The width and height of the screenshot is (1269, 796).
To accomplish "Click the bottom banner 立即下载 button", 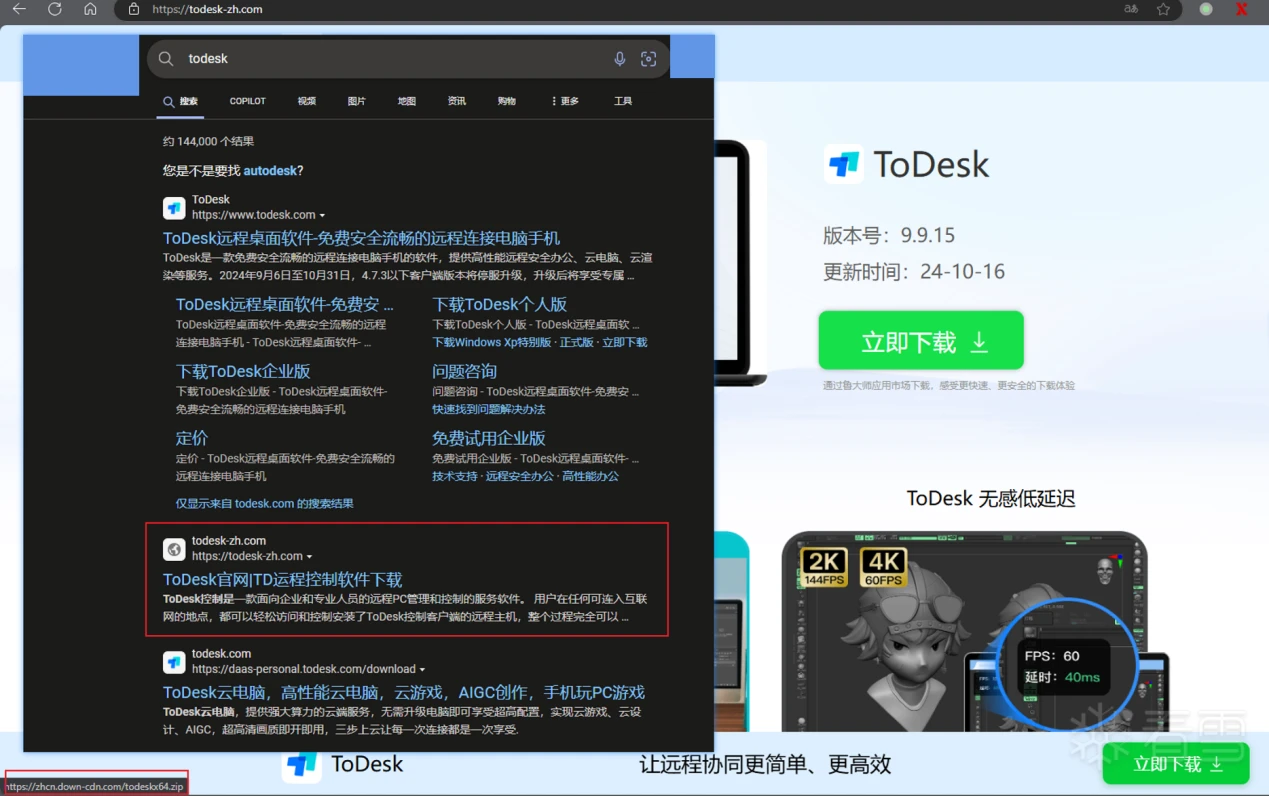I will [1176, 764].
